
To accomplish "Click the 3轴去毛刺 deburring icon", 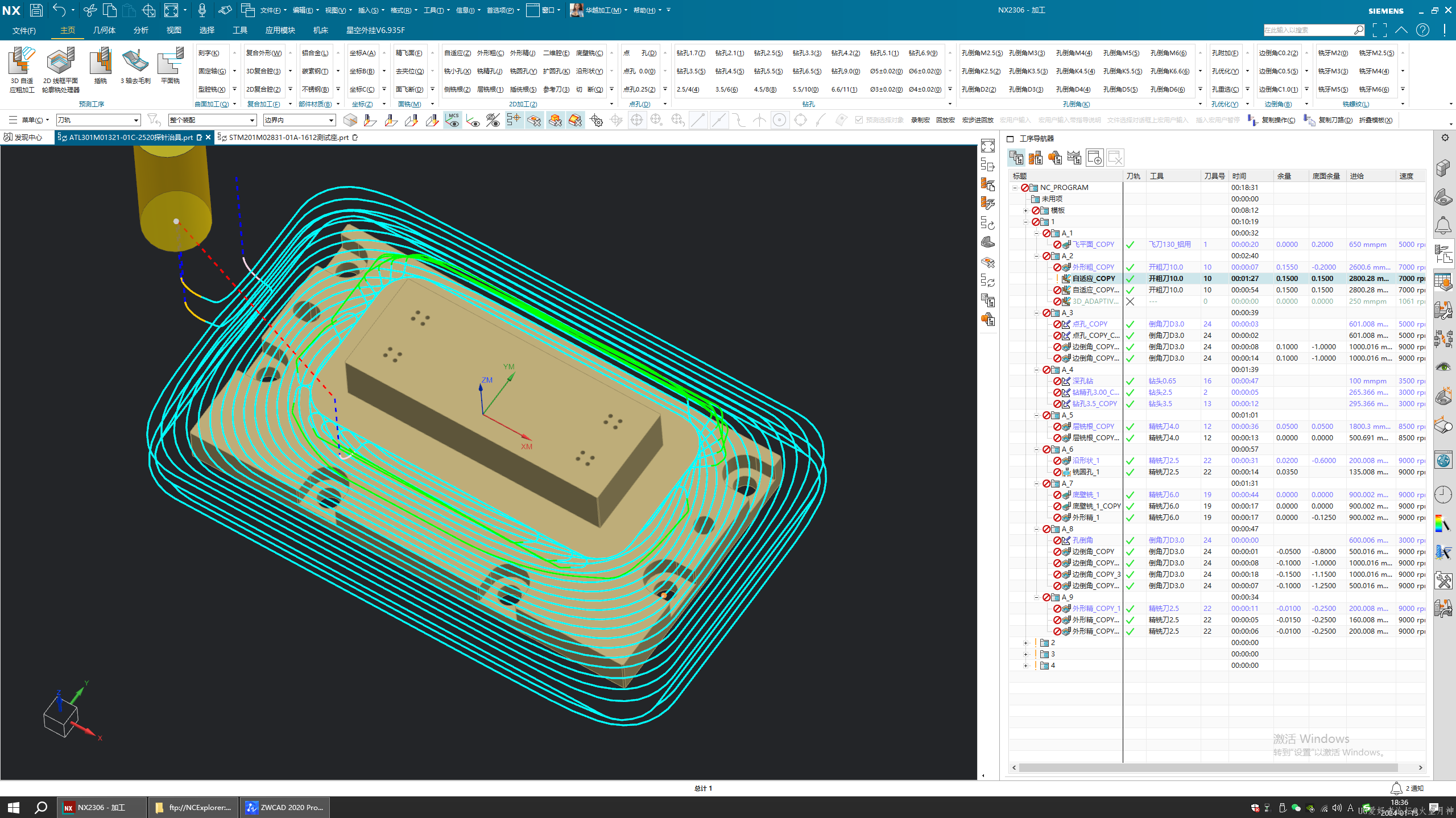I will point(135,66).
